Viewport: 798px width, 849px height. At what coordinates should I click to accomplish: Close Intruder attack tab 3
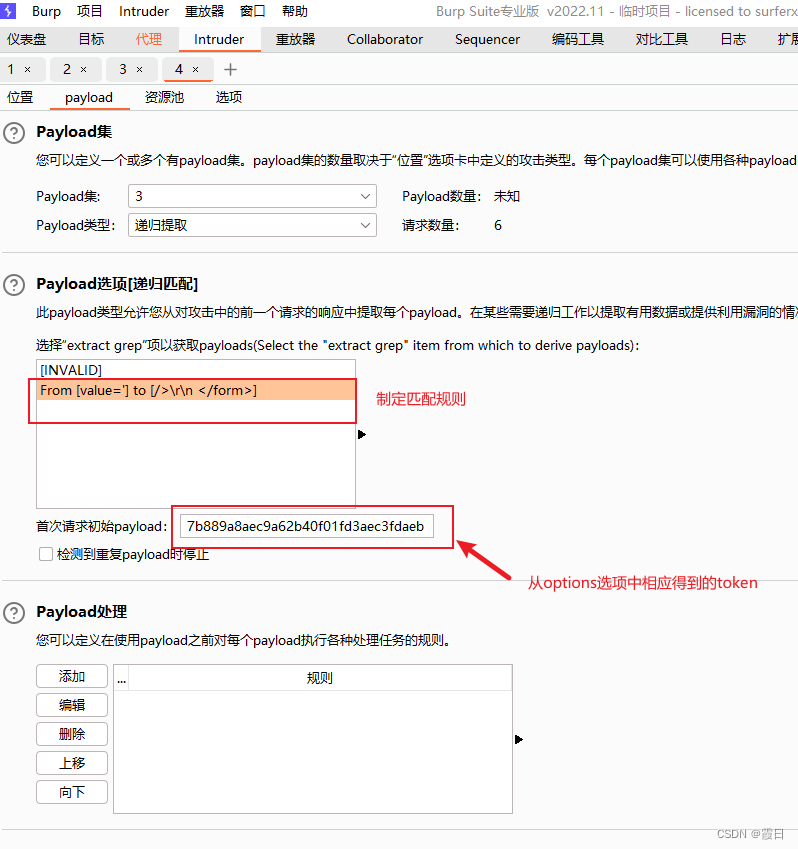pos(140,70)
